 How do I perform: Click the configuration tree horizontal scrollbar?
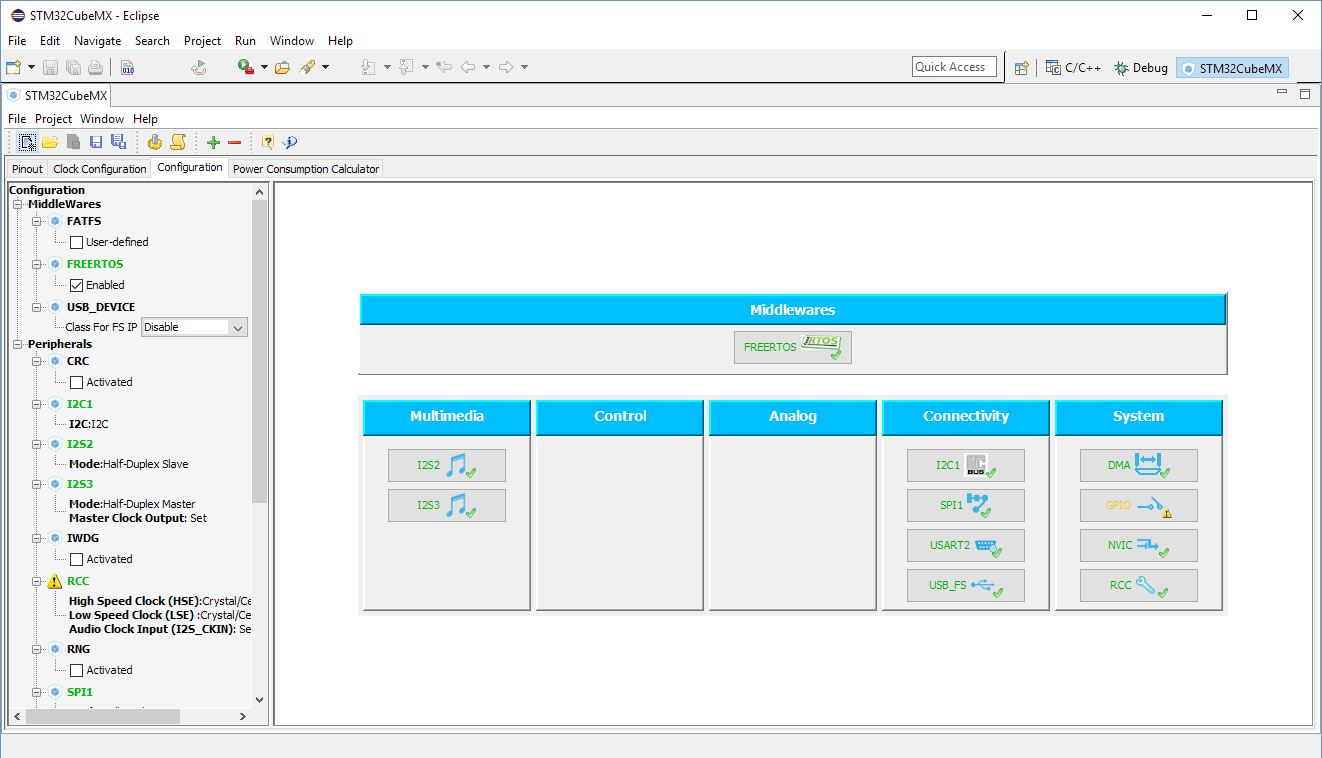click(103, 716)
